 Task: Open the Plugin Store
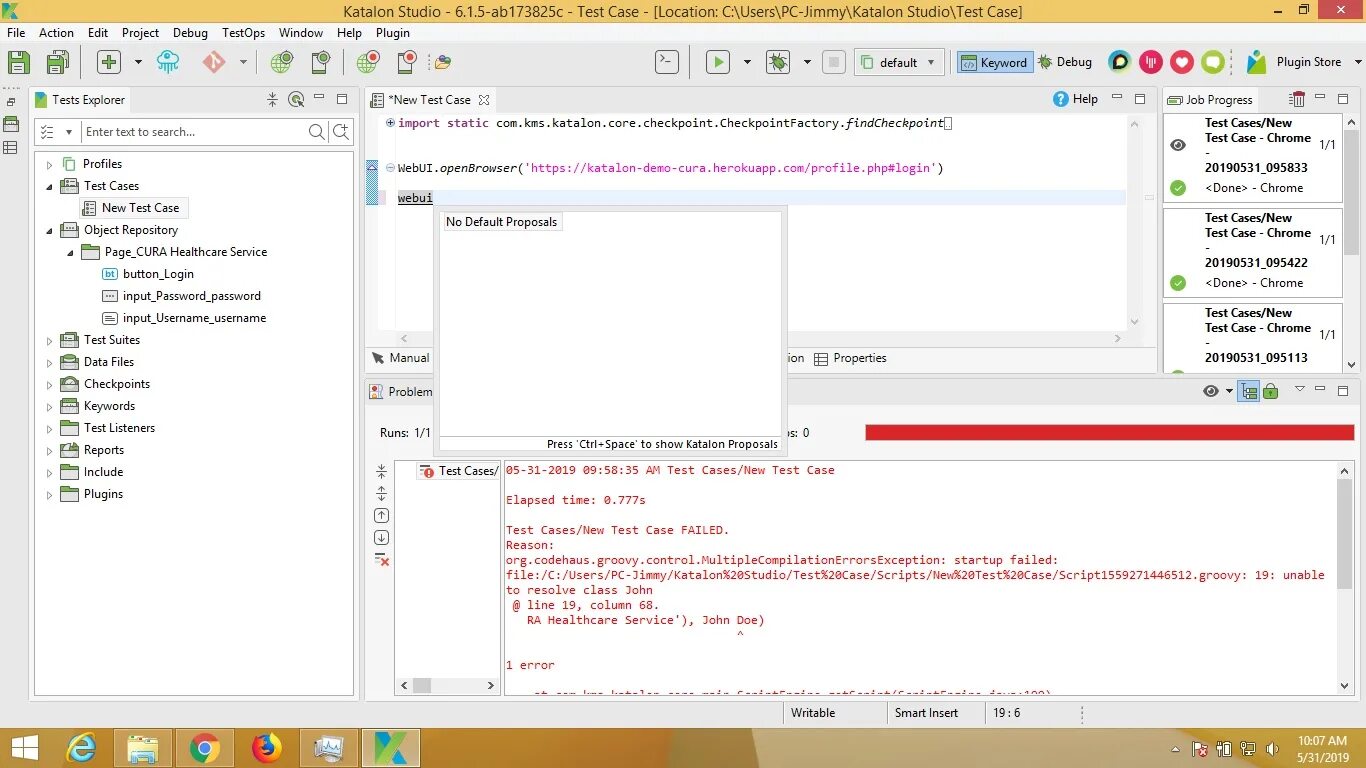pos(1294,62)
